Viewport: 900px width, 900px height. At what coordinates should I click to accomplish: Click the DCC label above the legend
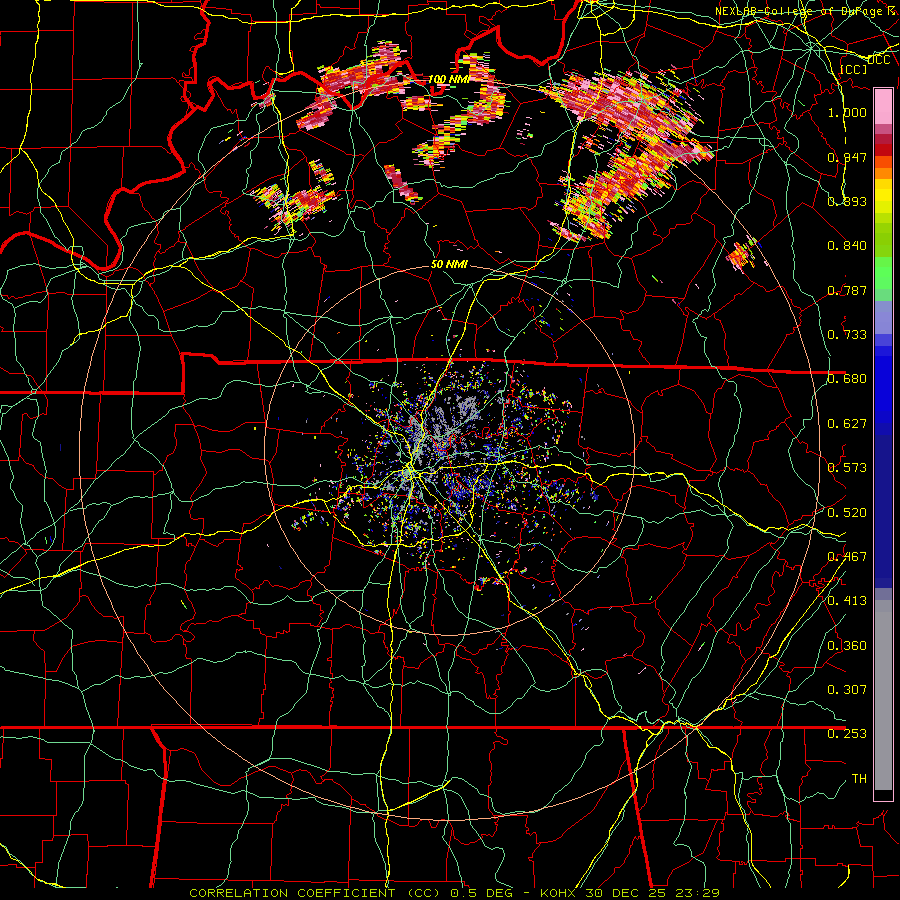(878, 60)
